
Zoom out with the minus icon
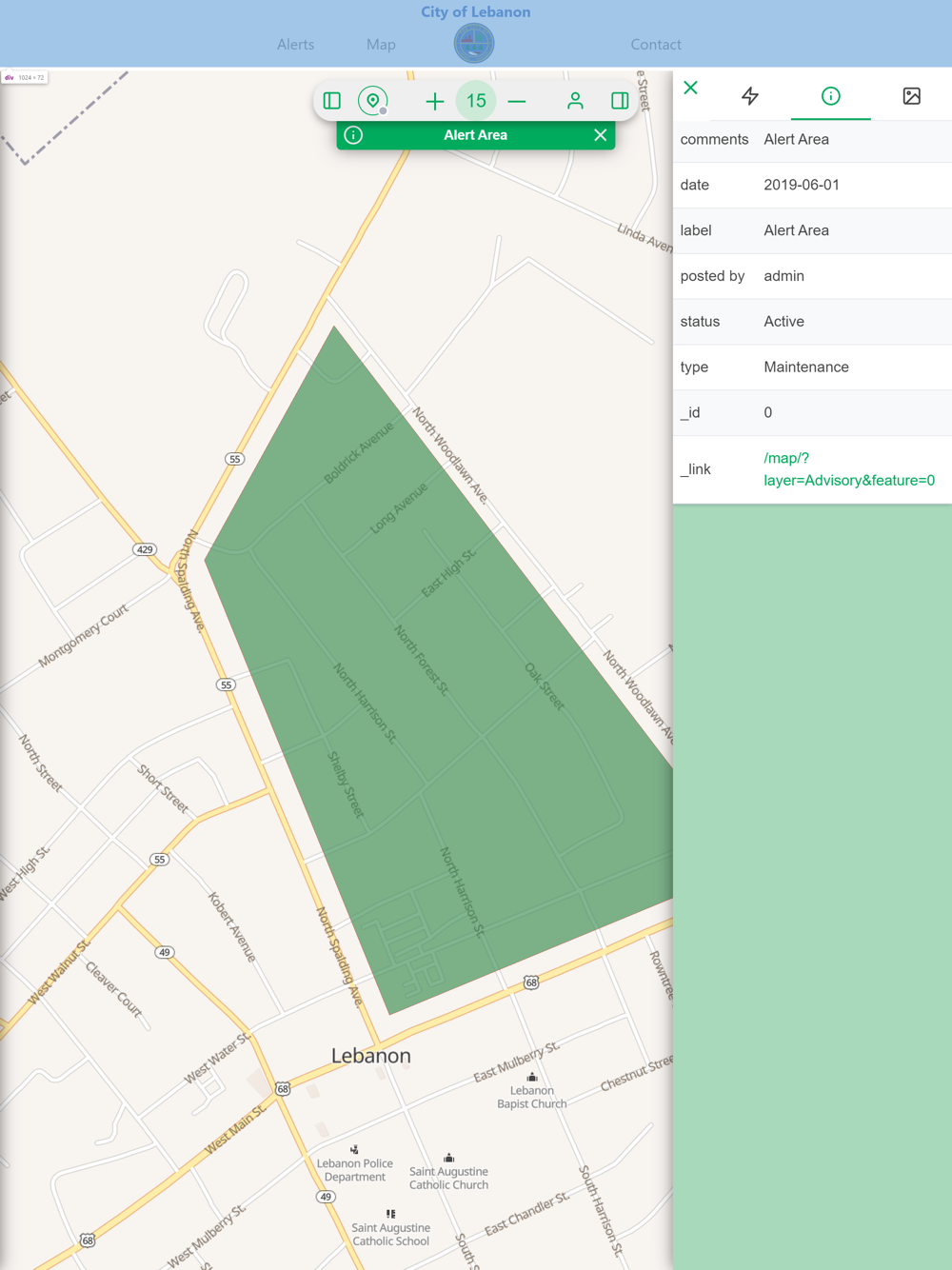(517, 101)
